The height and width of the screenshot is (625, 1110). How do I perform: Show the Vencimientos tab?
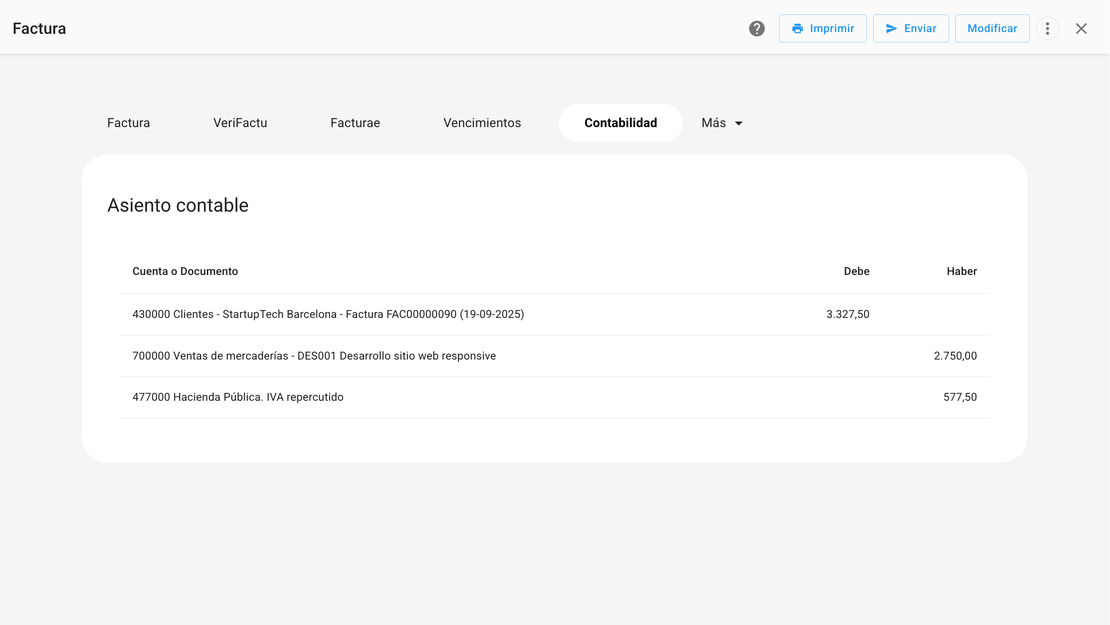482,123
